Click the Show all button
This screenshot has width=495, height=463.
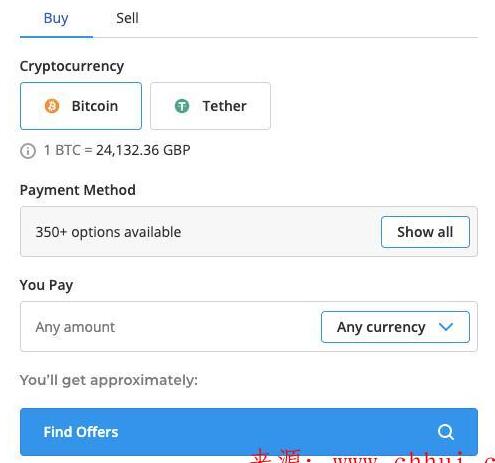pyautogui.click(x=425, y=232)
